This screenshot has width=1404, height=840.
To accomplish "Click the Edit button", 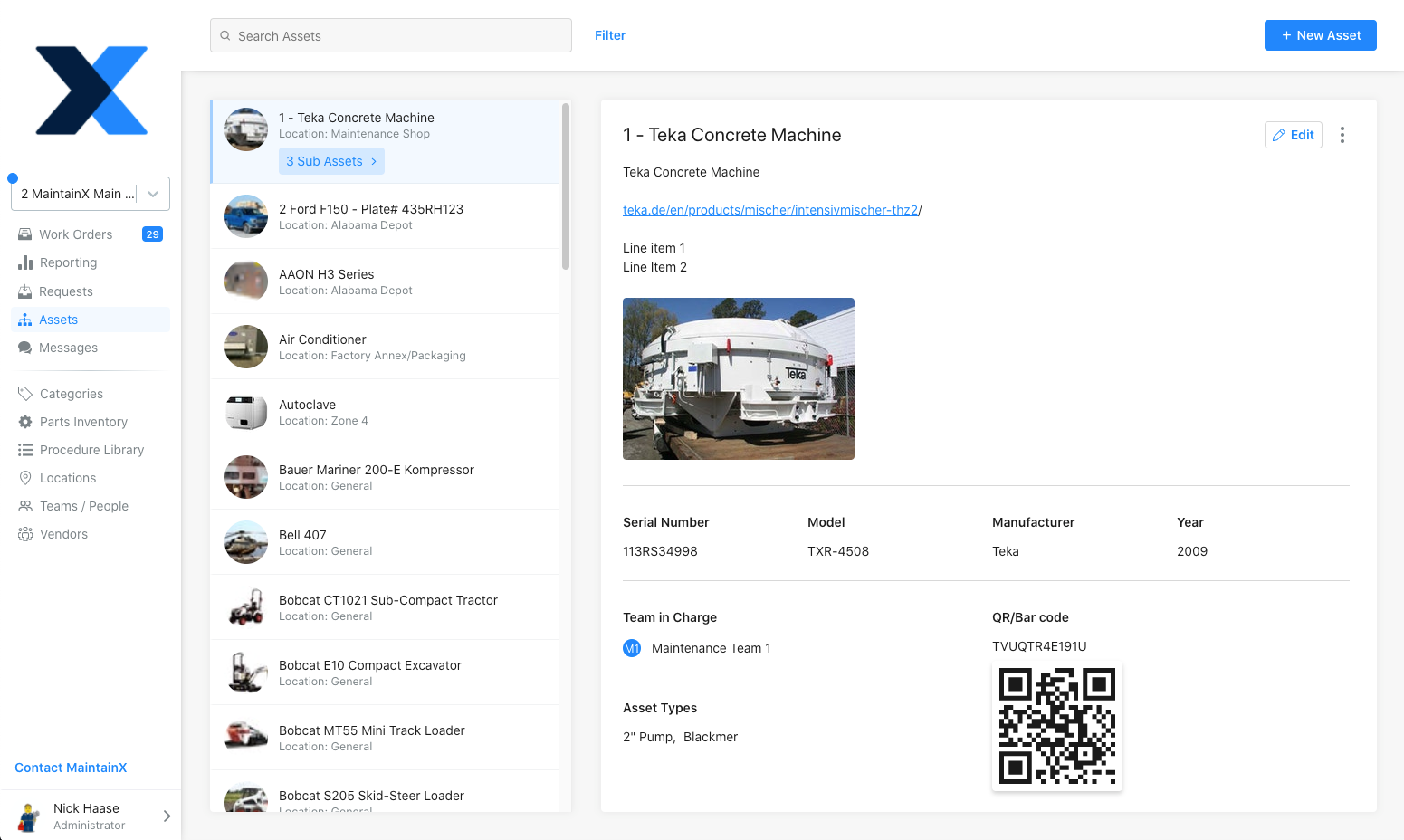I will point(1293,135).
